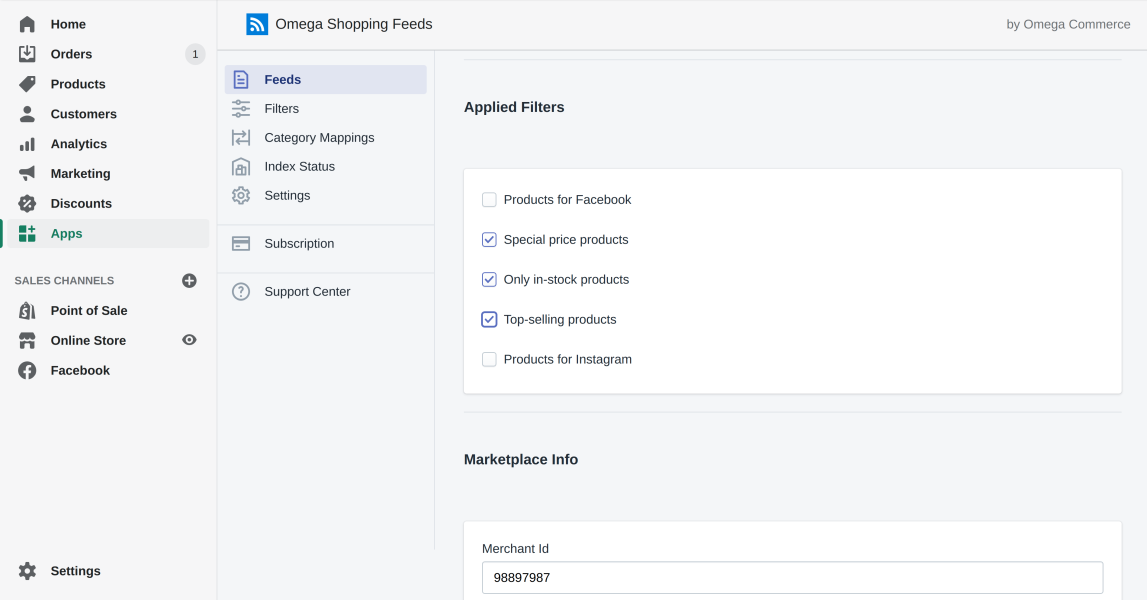Screen dimensions: 1147x600
Task: Click the 'Products for Facebook' label
Action: 567,200
